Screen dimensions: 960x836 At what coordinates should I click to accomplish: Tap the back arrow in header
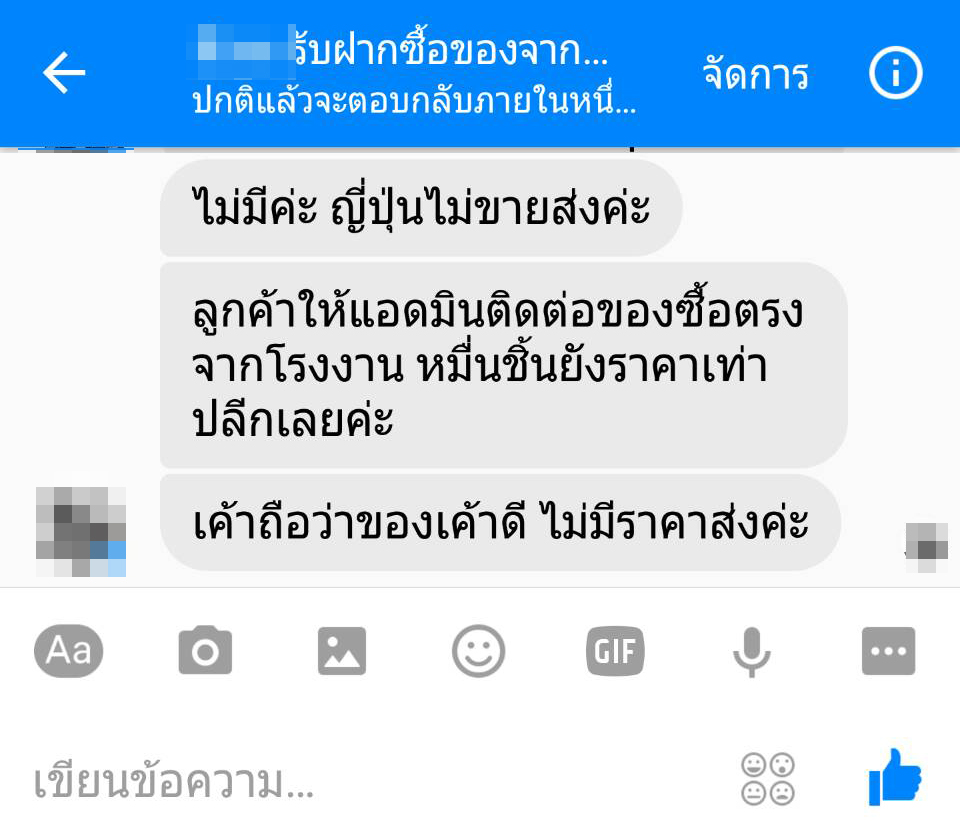(x=64, y=73)
